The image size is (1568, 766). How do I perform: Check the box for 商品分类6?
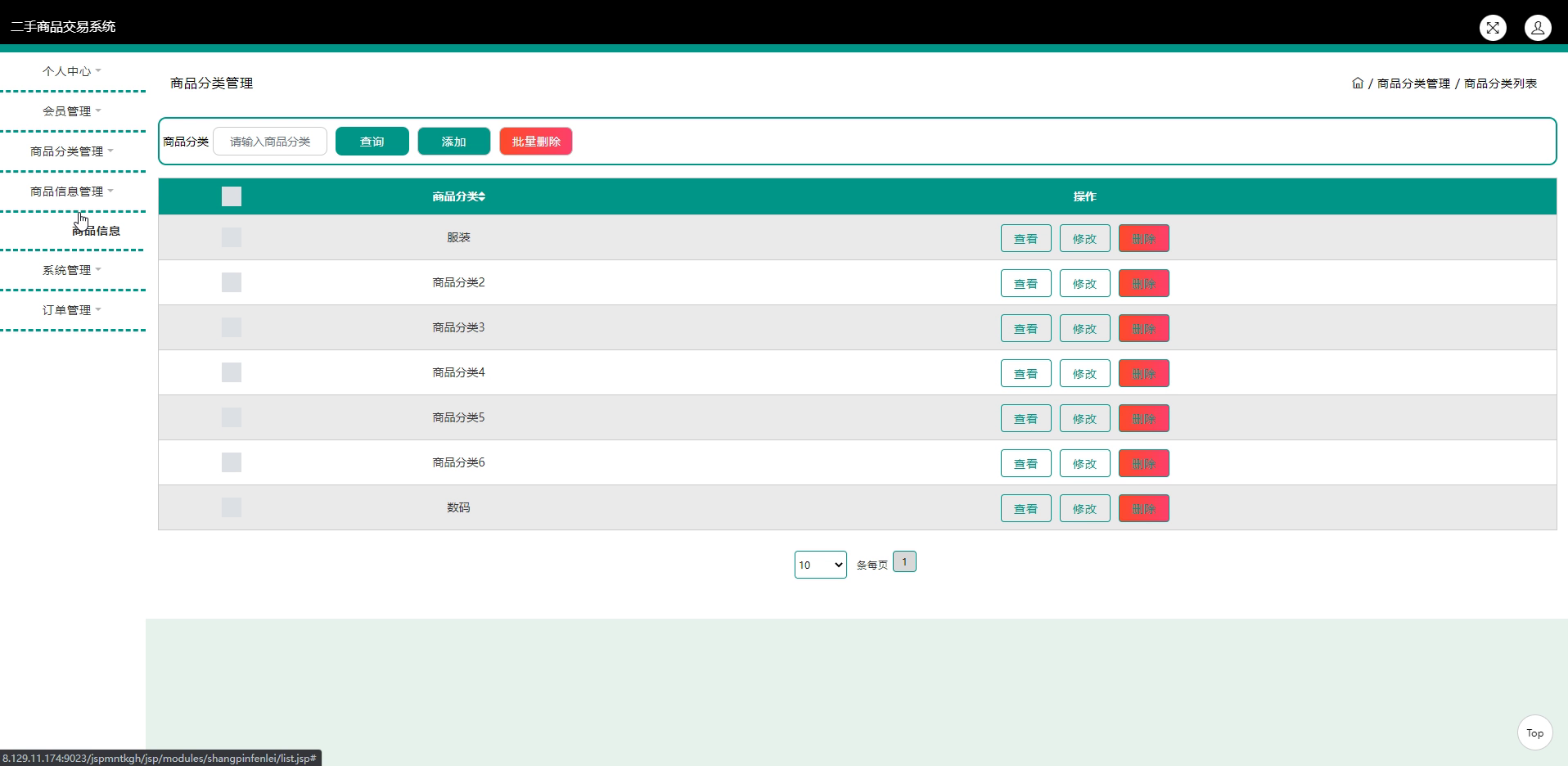click(x=232, y=462)
